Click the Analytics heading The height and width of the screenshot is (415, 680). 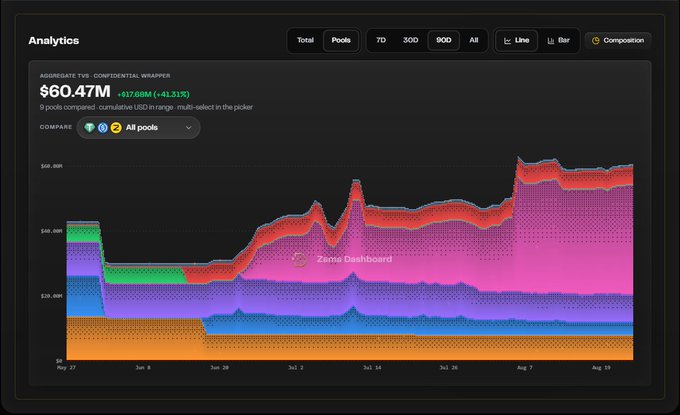pos(54,40)
